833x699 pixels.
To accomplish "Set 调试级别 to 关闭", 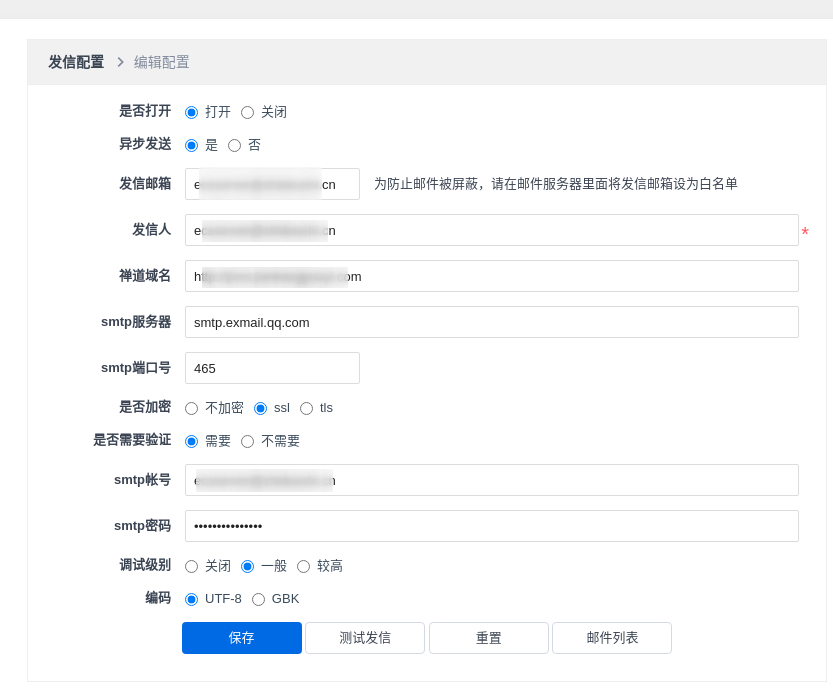I will [x=191, y=566].
